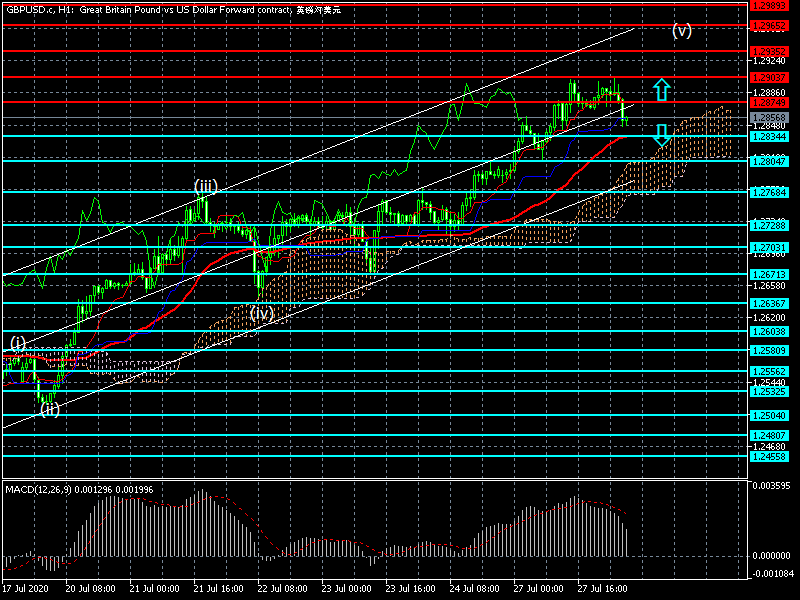
Task: Click the 23 Jul 00:00 time label
Action: tap(347, 589)
